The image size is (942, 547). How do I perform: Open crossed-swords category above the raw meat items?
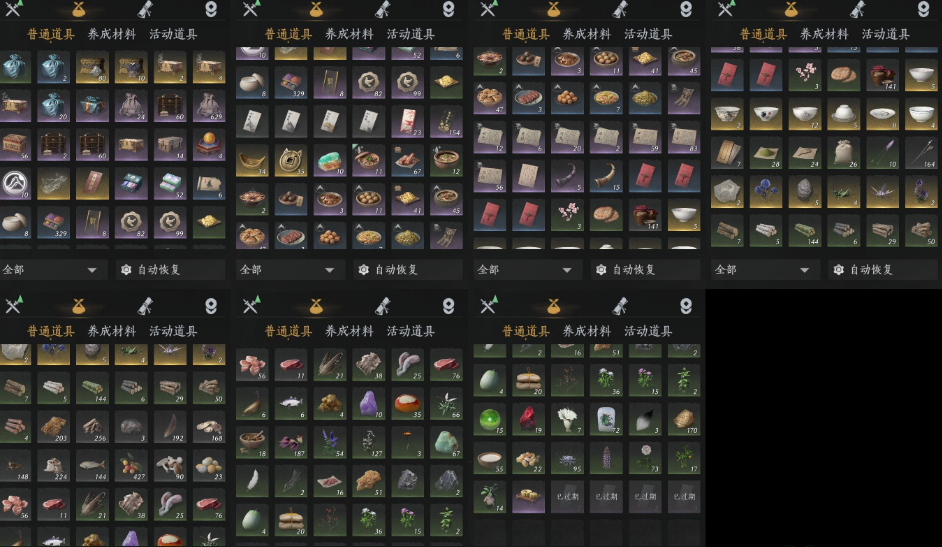click(x=251, y=306)
